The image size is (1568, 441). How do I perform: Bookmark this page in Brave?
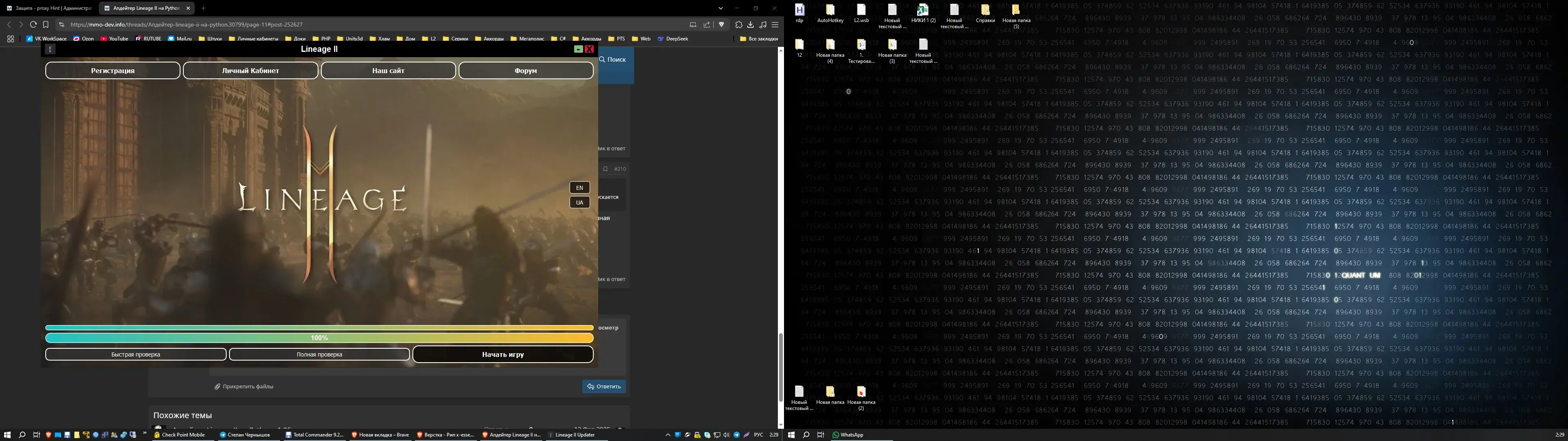click(46, 25)
